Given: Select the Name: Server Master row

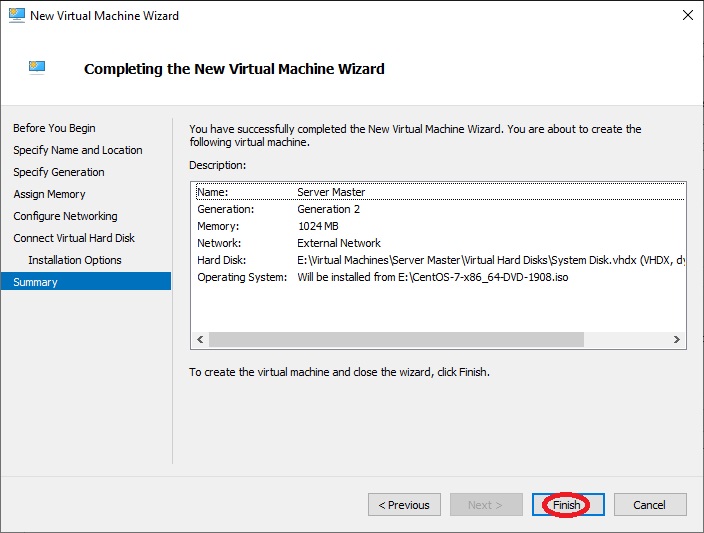Looking at the screenshot, I should tap(440, 192).
